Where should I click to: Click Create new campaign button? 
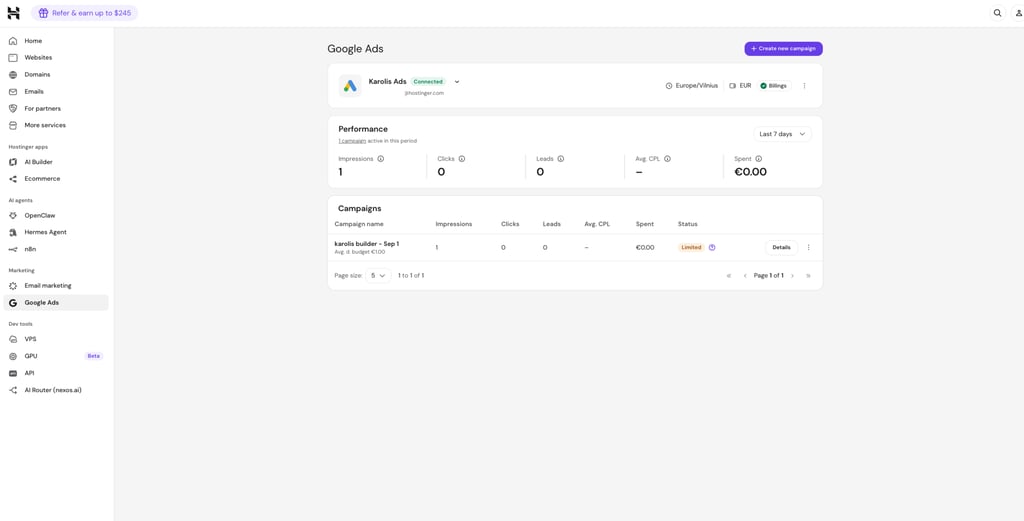coord(783,49)
